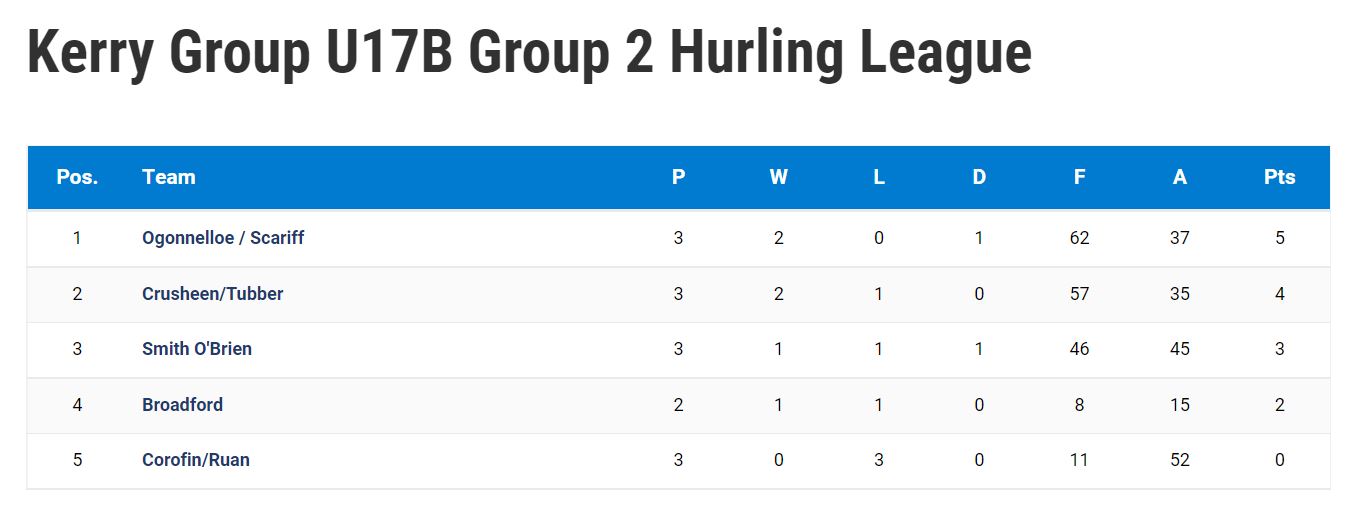Click the A (scores against) column header
The image size is (1352, 514).
coord(1179,177)
